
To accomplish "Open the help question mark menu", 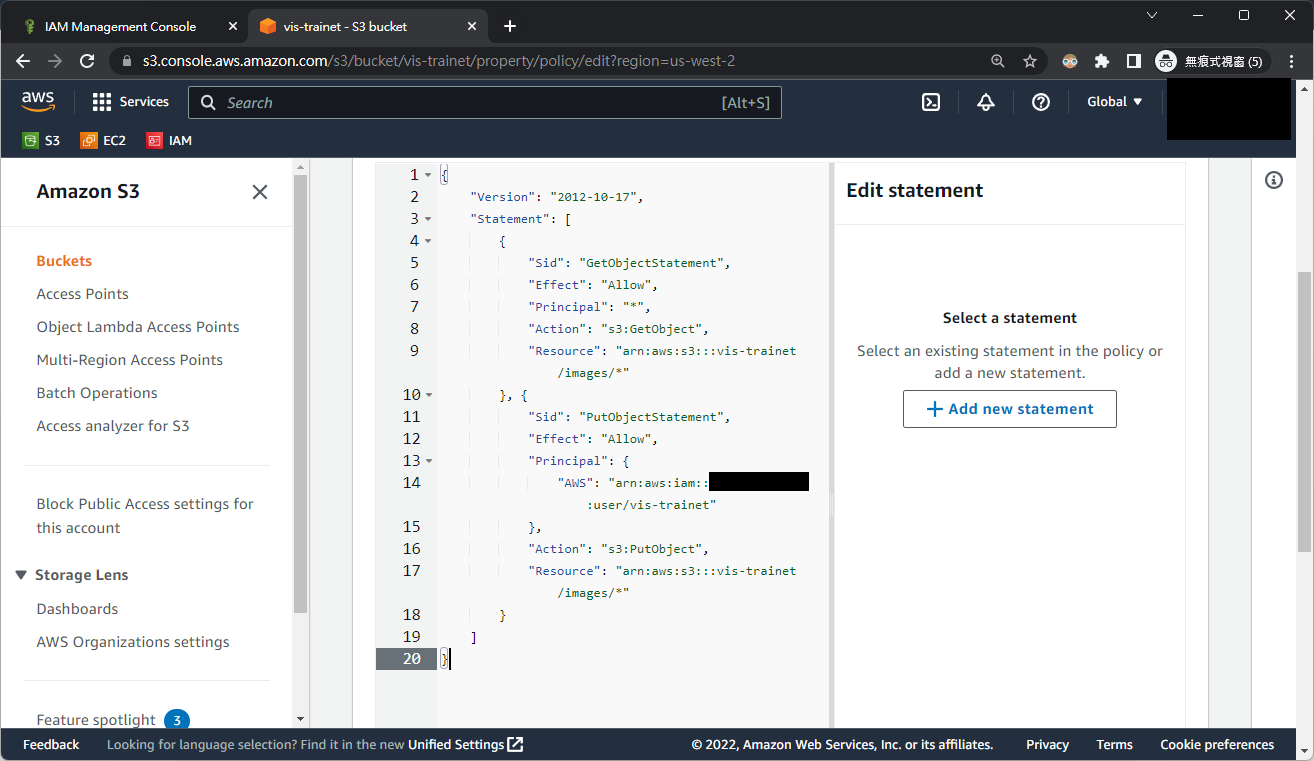I will click(x=1041, y=102).
